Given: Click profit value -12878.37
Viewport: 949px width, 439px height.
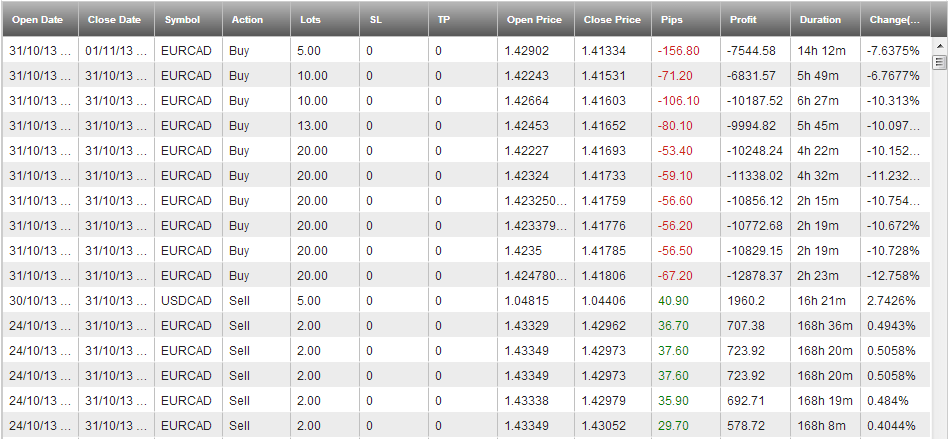Looking at the screenshot, I should pyautogui.click(x=755, y=276).
